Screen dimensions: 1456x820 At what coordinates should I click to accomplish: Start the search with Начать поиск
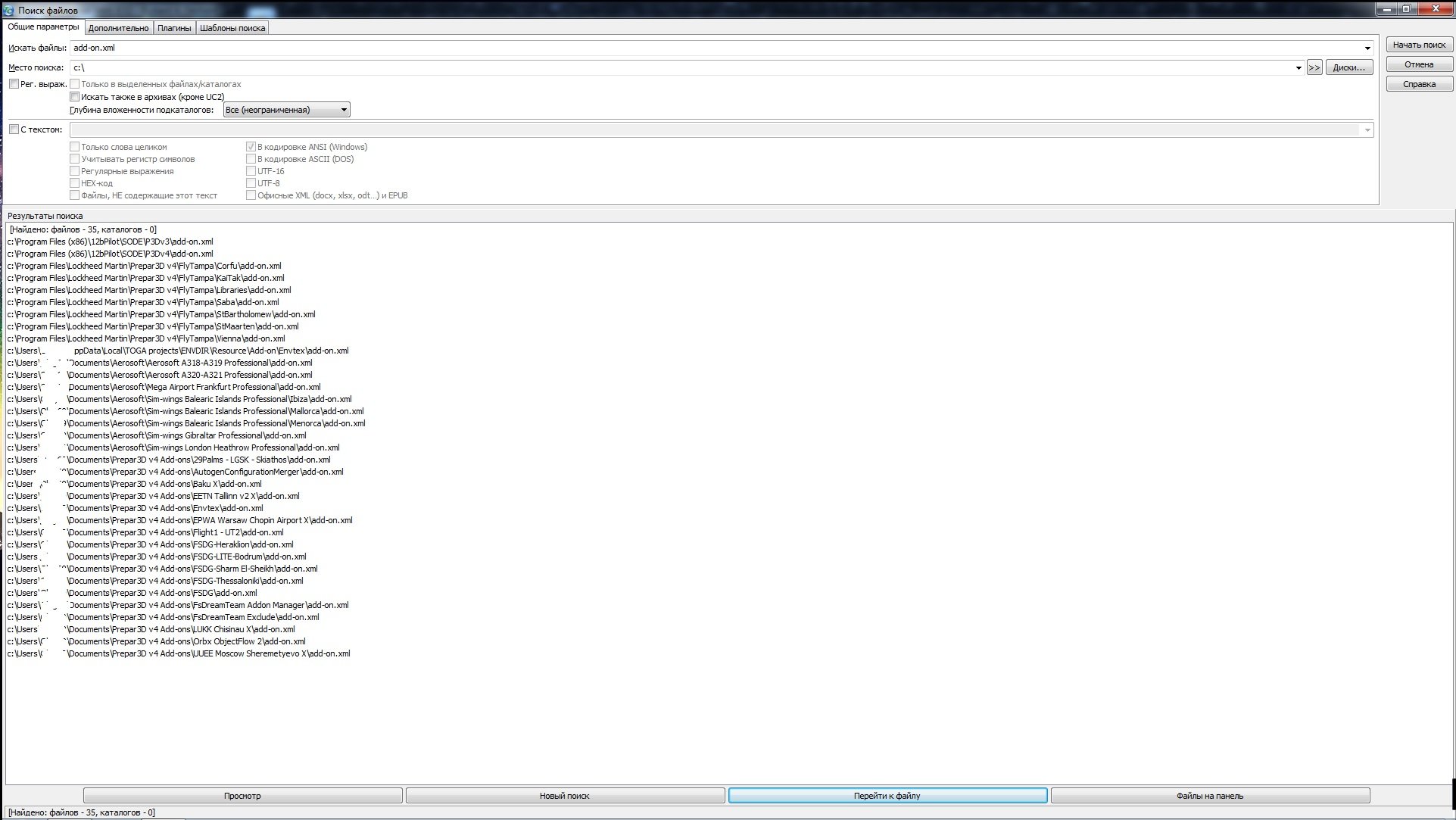click(x=1420, y=45)
